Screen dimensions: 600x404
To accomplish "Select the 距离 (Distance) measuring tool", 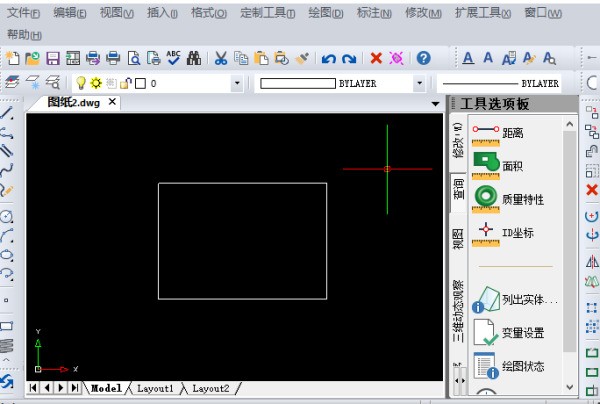I will coord(510,132).
